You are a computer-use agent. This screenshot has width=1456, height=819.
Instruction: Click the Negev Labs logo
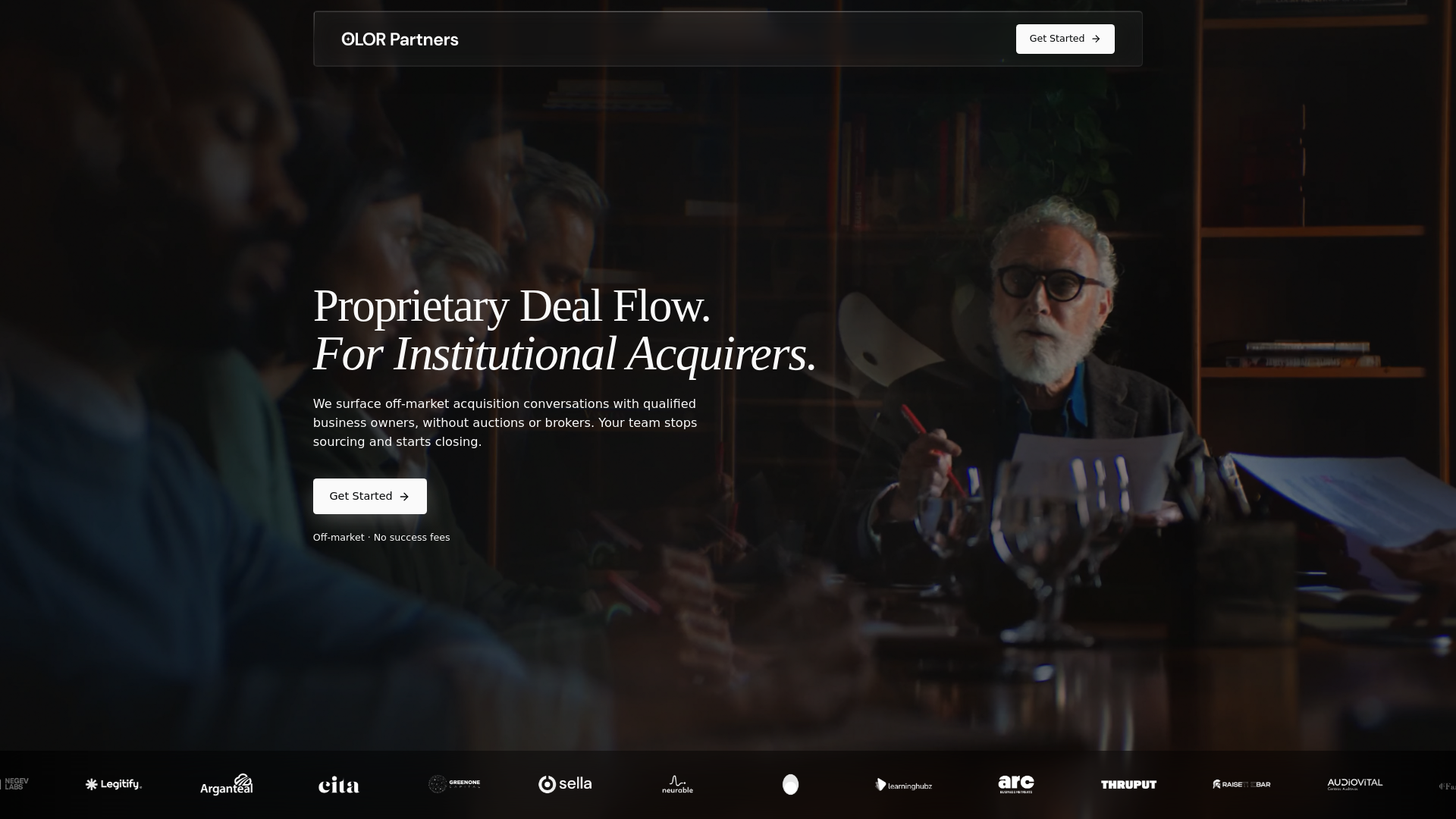(15, 784)
